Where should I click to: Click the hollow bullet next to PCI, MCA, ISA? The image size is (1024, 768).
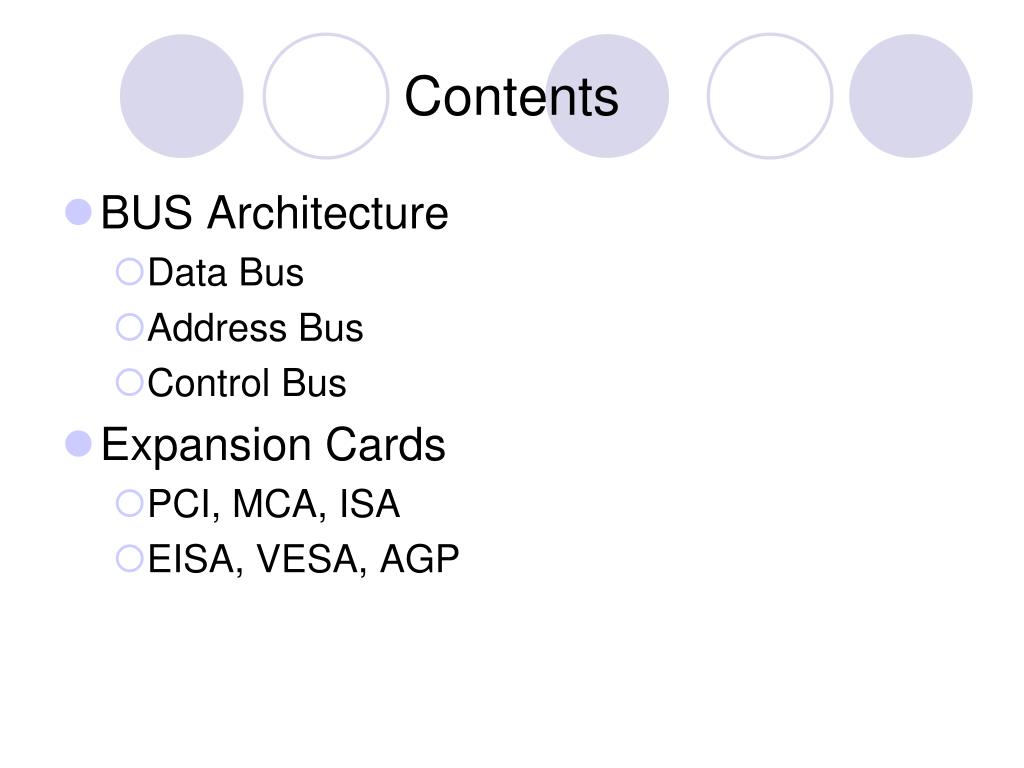129,504
